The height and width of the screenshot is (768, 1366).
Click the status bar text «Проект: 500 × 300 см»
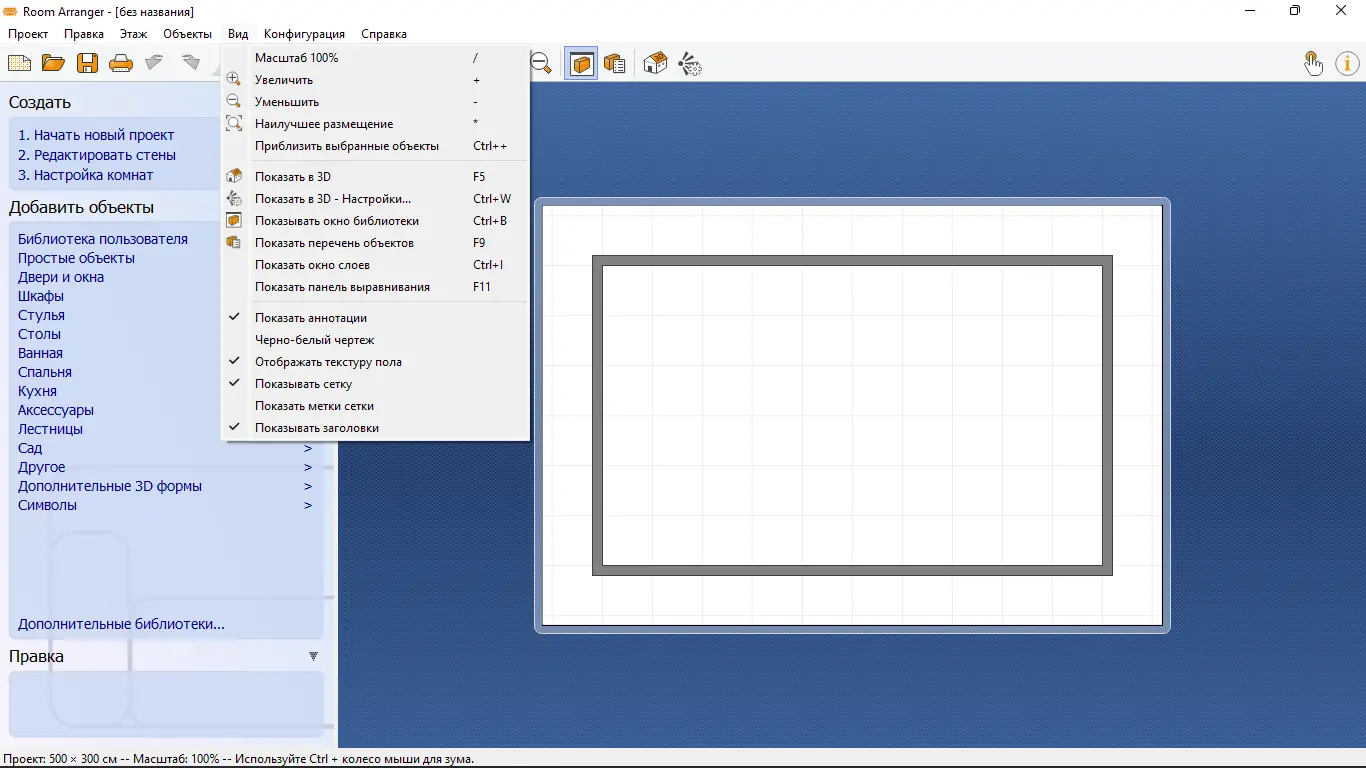(x=60, y=759)
